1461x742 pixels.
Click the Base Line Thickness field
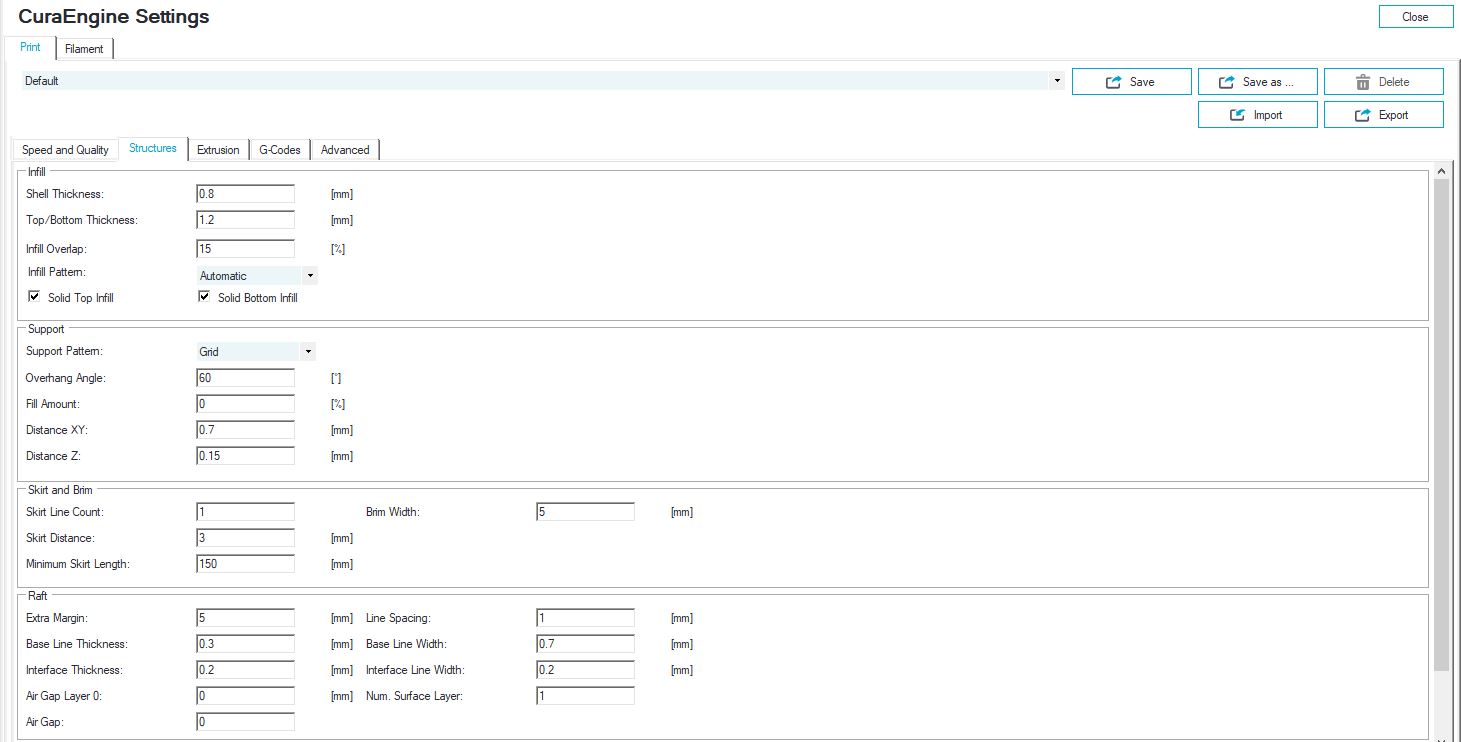(246, 644)
